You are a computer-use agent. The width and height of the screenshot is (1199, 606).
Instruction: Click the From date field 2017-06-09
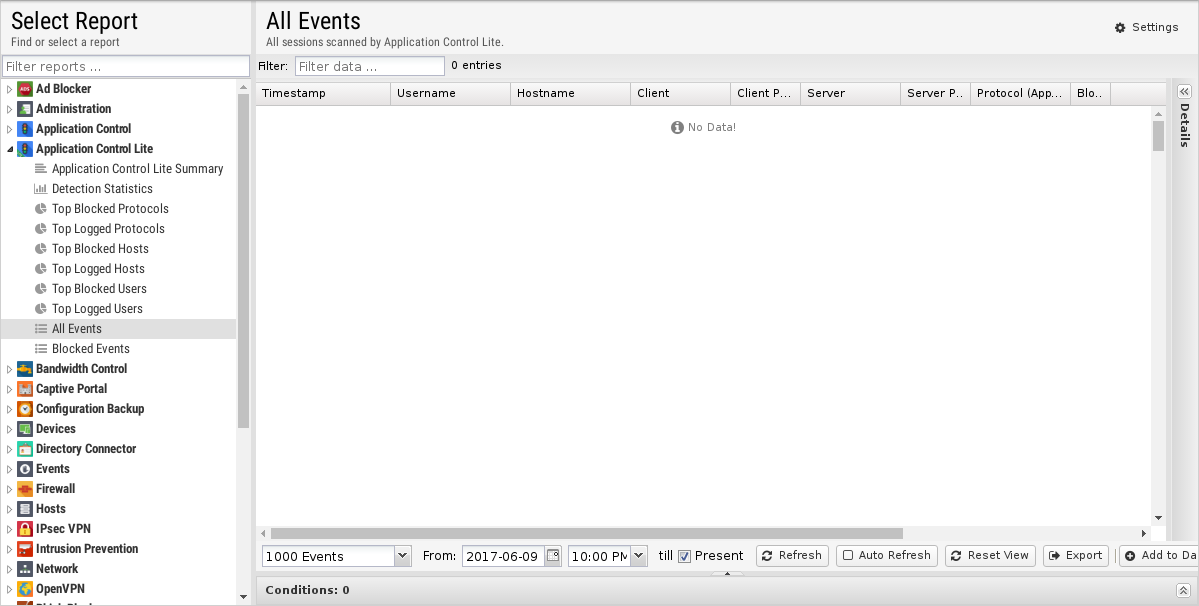click(503, 556)
